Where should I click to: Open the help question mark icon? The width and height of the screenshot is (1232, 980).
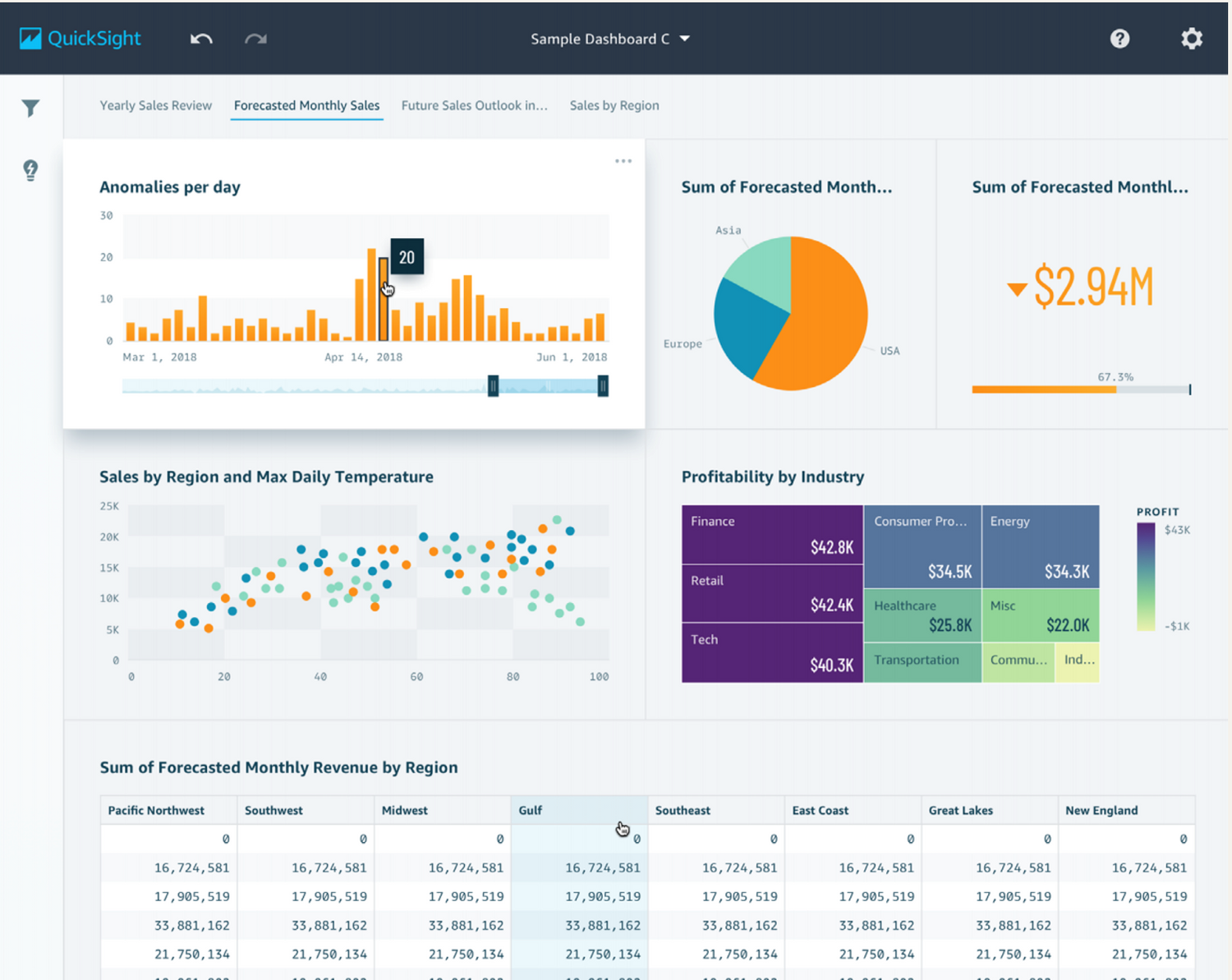tap(1119, 39)
